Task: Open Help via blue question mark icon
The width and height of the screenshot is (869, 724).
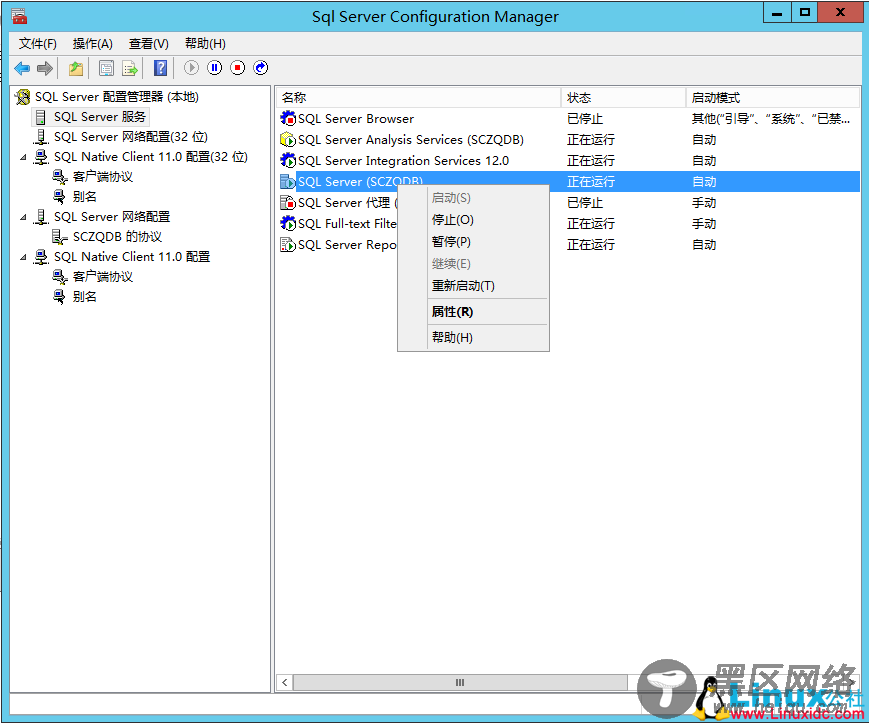Action: tap(160, 68)
